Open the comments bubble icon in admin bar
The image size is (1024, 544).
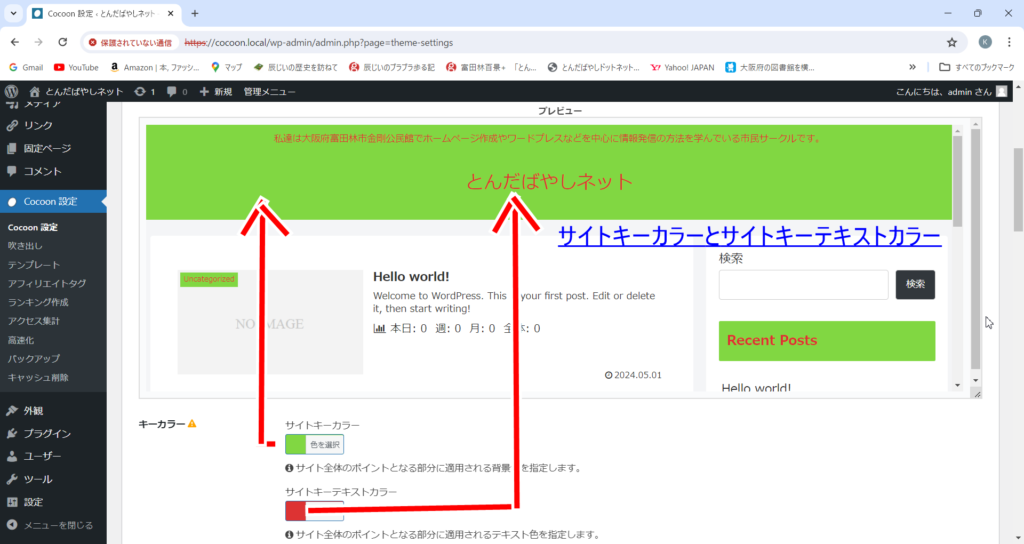[177, 92]
